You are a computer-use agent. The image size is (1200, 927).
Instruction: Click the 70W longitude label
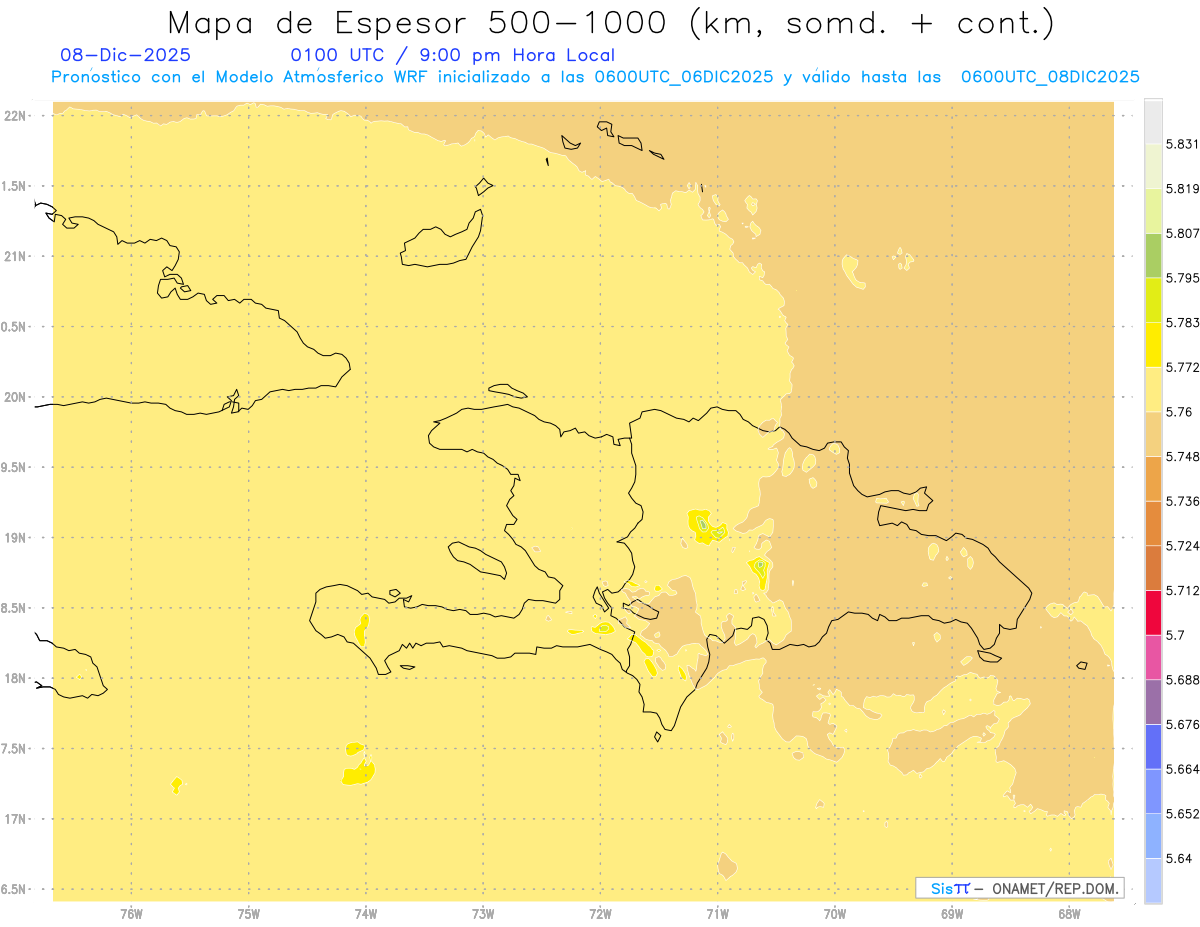tap(835, 913)
